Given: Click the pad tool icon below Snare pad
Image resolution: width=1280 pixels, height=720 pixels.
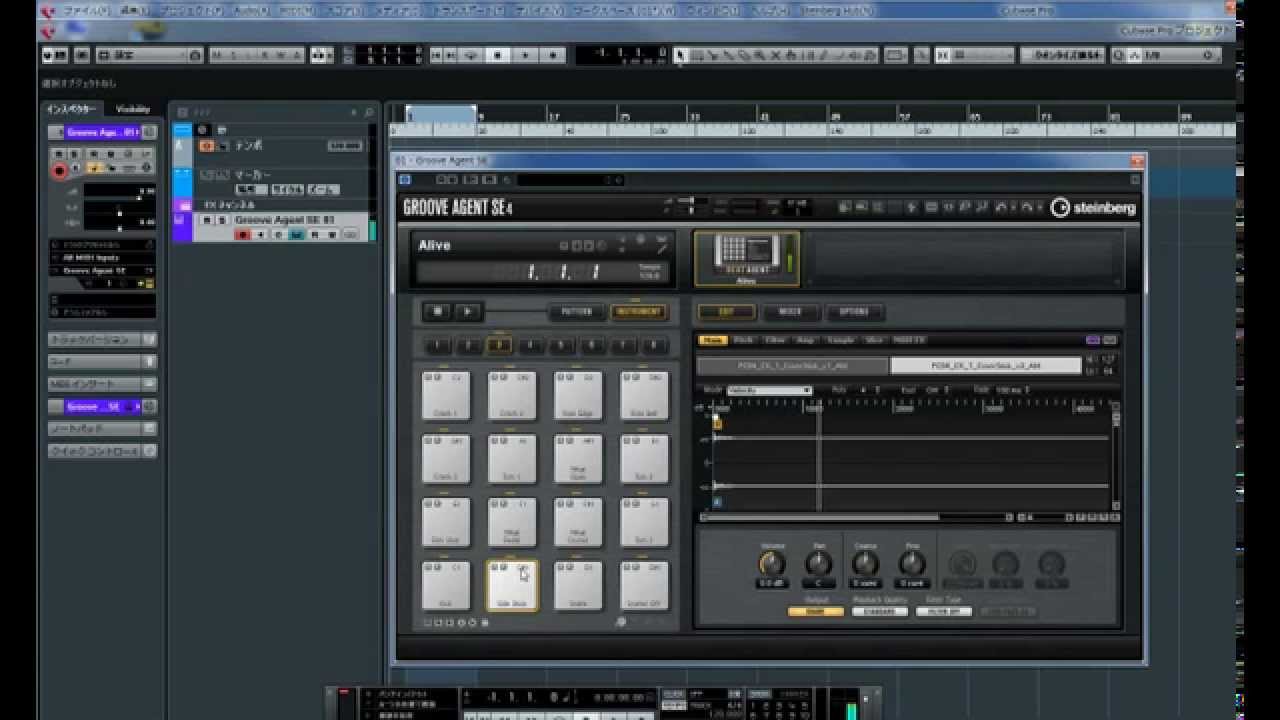Looking at the screenshot, I should 621,622.
